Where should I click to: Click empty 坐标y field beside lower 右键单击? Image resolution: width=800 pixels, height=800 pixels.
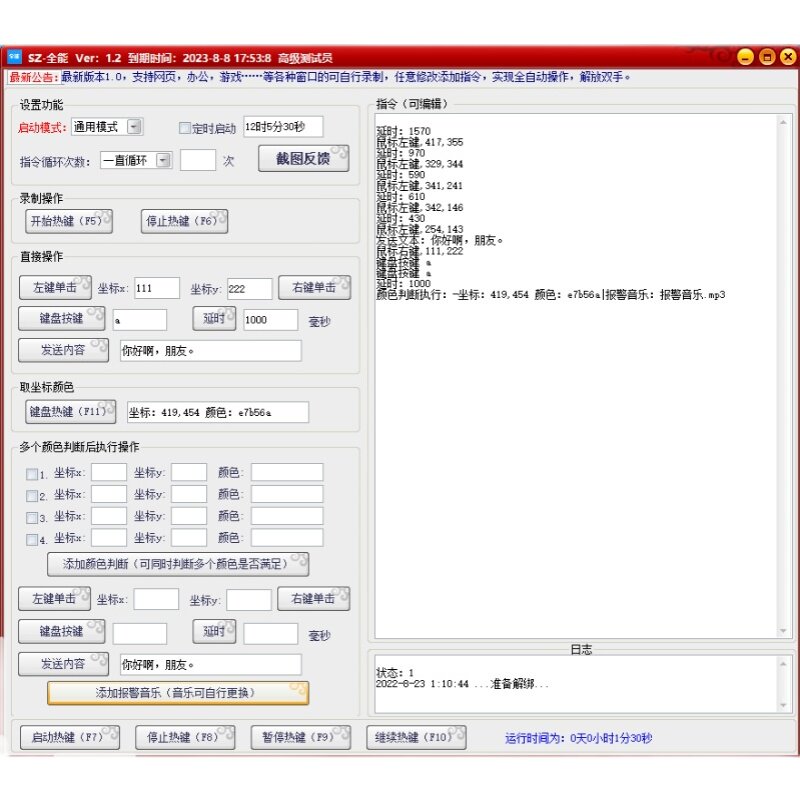tap(249, 600)
